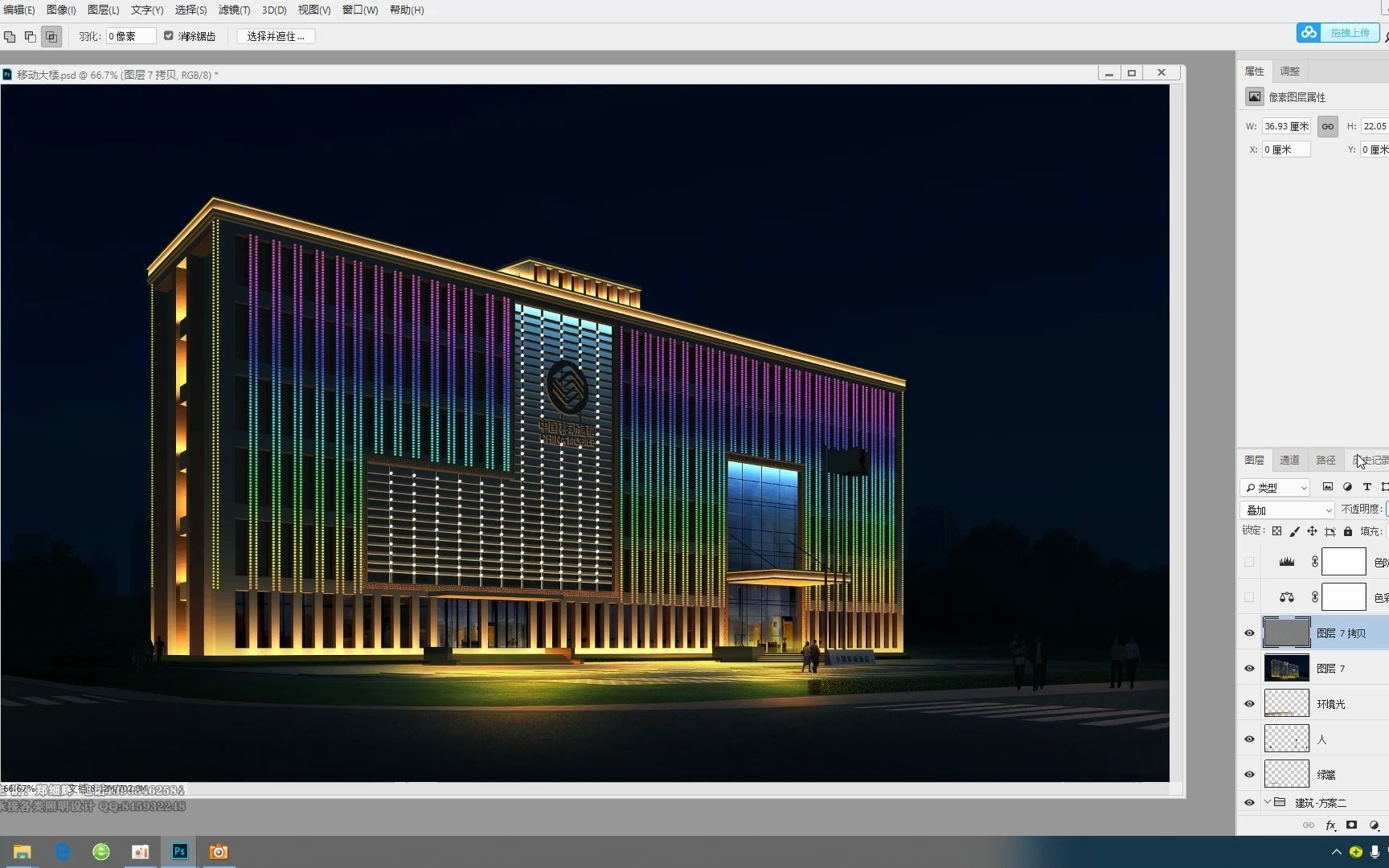Open the 图像(I) menu
Viewport: 1389px width, 868px height.
click(61, 10)
